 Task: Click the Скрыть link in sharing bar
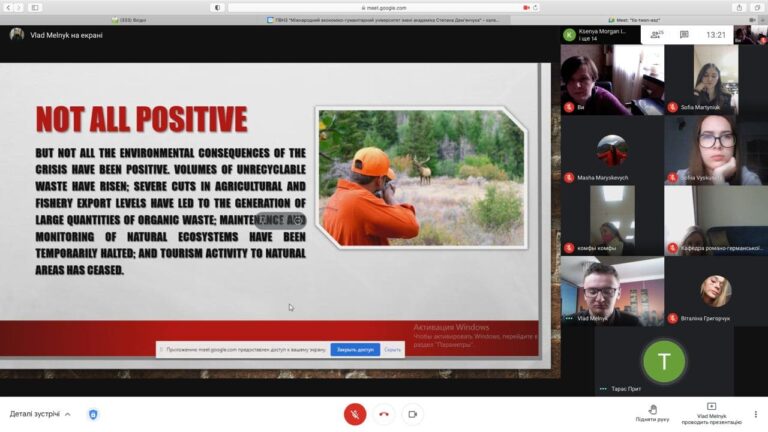pyautogui.click(x=392, y=350)
